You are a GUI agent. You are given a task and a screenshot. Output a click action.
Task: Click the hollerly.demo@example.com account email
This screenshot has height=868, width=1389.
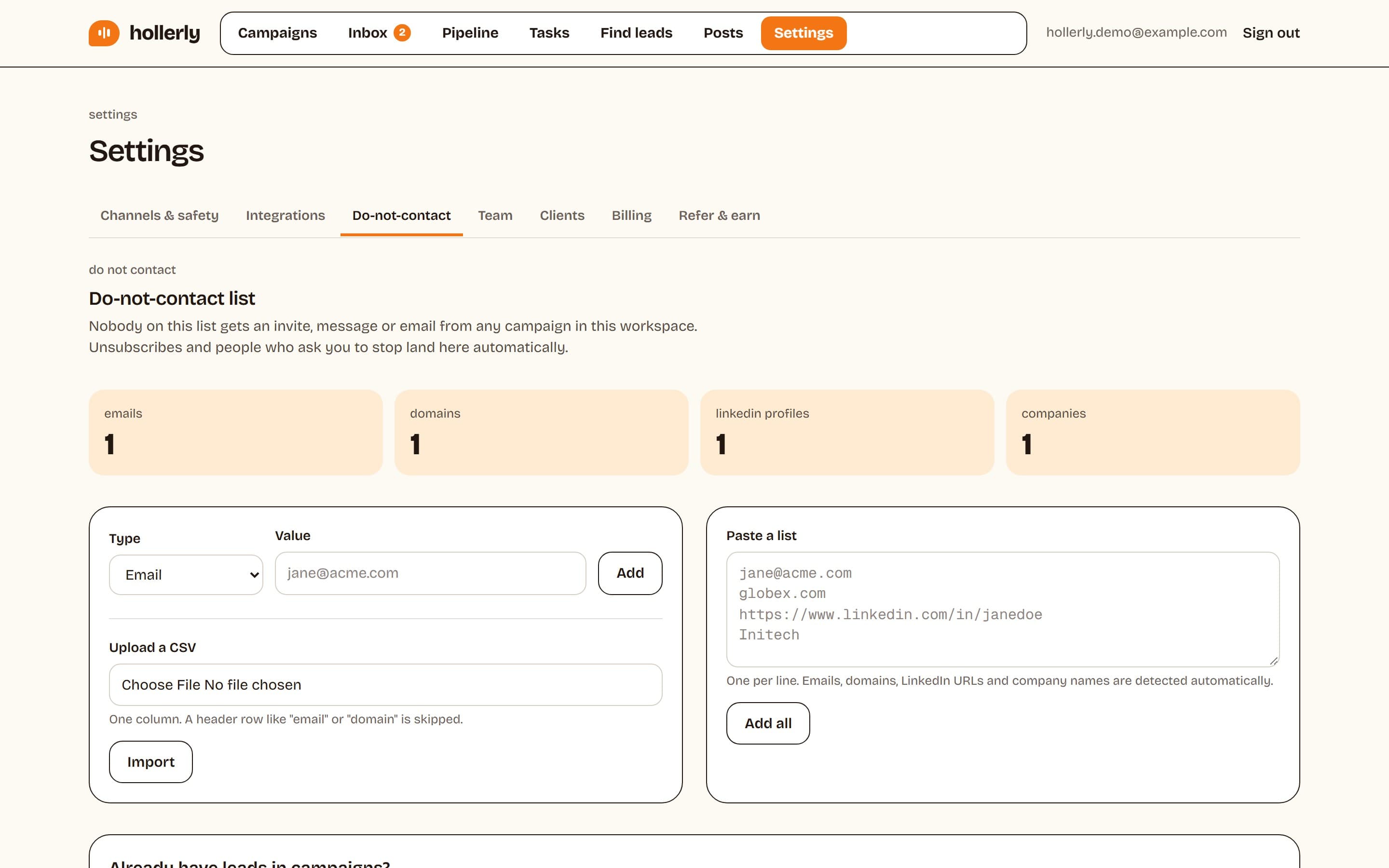click(1136, 32)
